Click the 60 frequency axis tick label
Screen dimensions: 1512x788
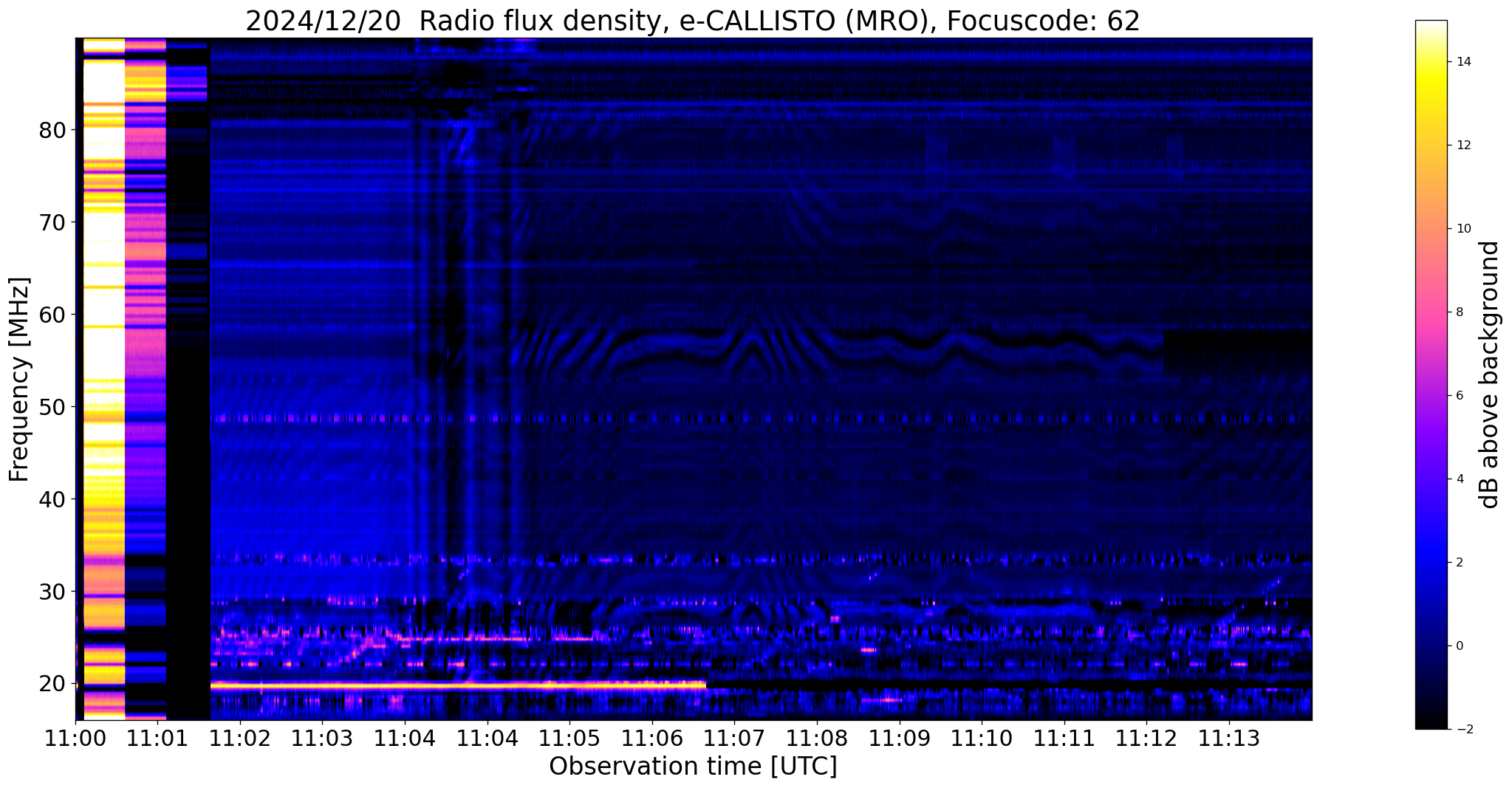tap(52, 315)
